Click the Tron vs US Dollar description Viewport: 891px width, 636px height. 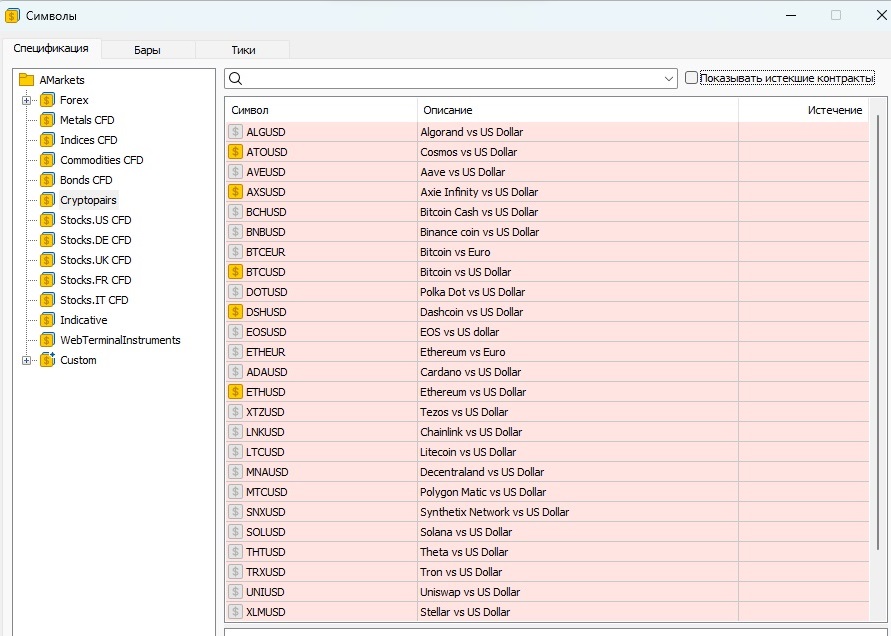[461, 572]
